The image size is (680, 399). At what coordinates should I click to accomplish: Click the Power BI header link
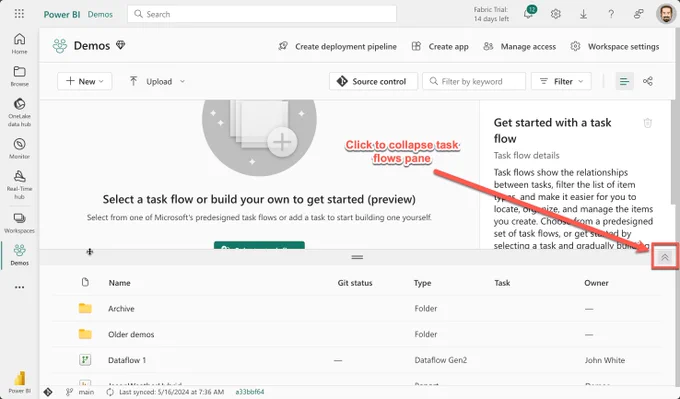pyautogui.click(x=62, y=14)
